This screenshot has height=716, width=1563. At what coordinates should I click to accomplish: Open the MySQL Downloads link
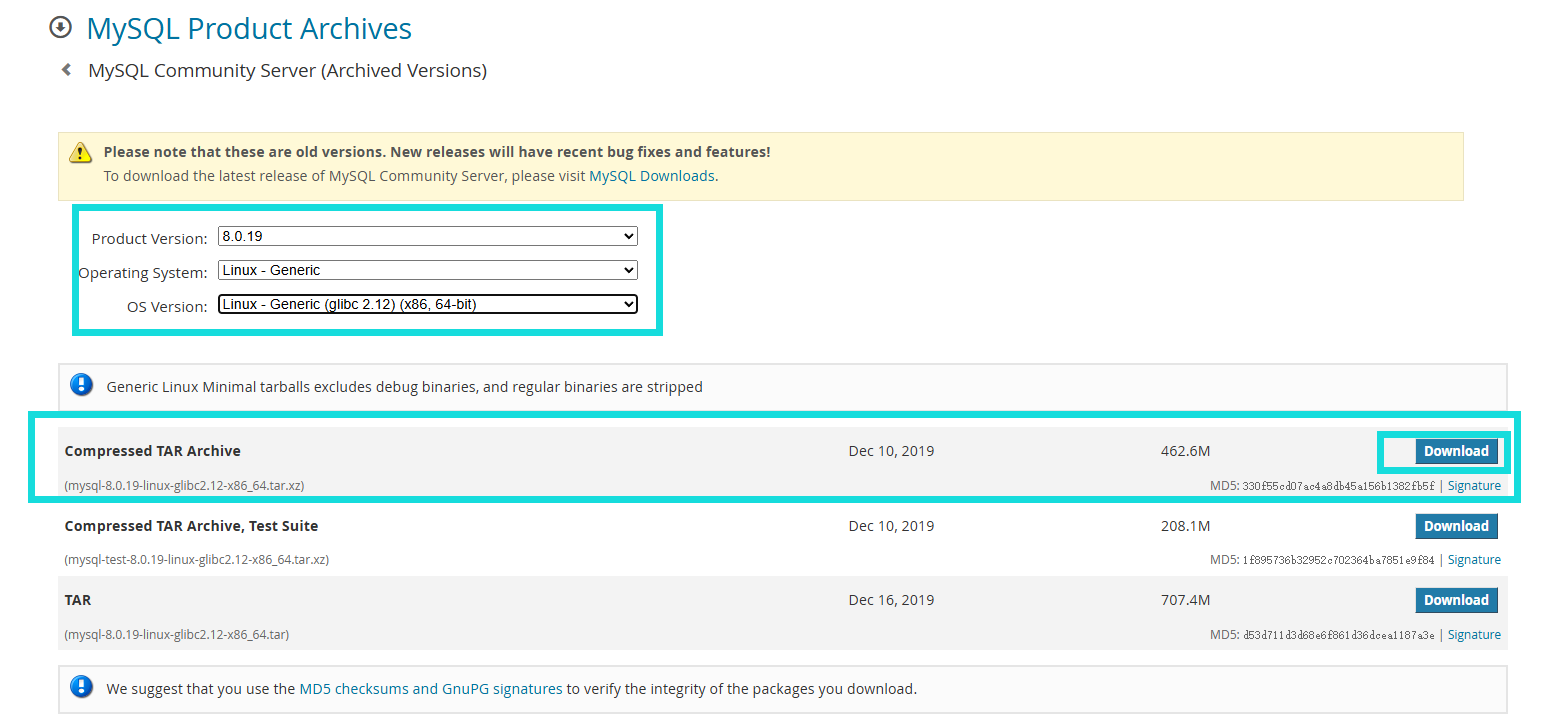[652, 176]
